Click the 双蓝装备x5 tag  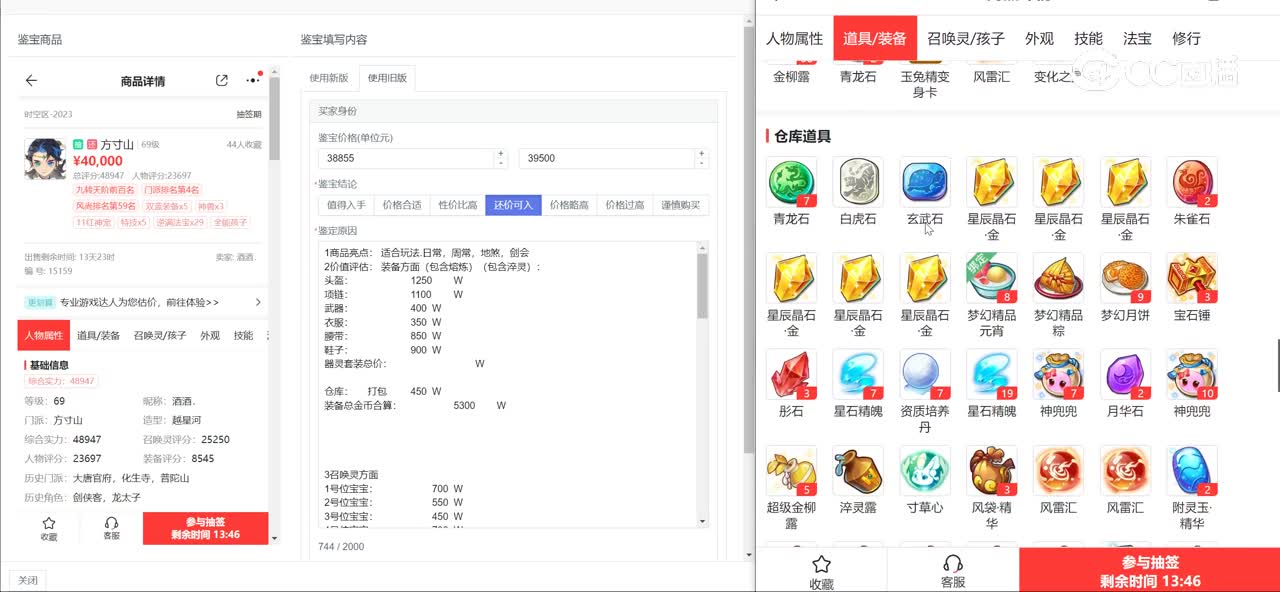point(167,206)
